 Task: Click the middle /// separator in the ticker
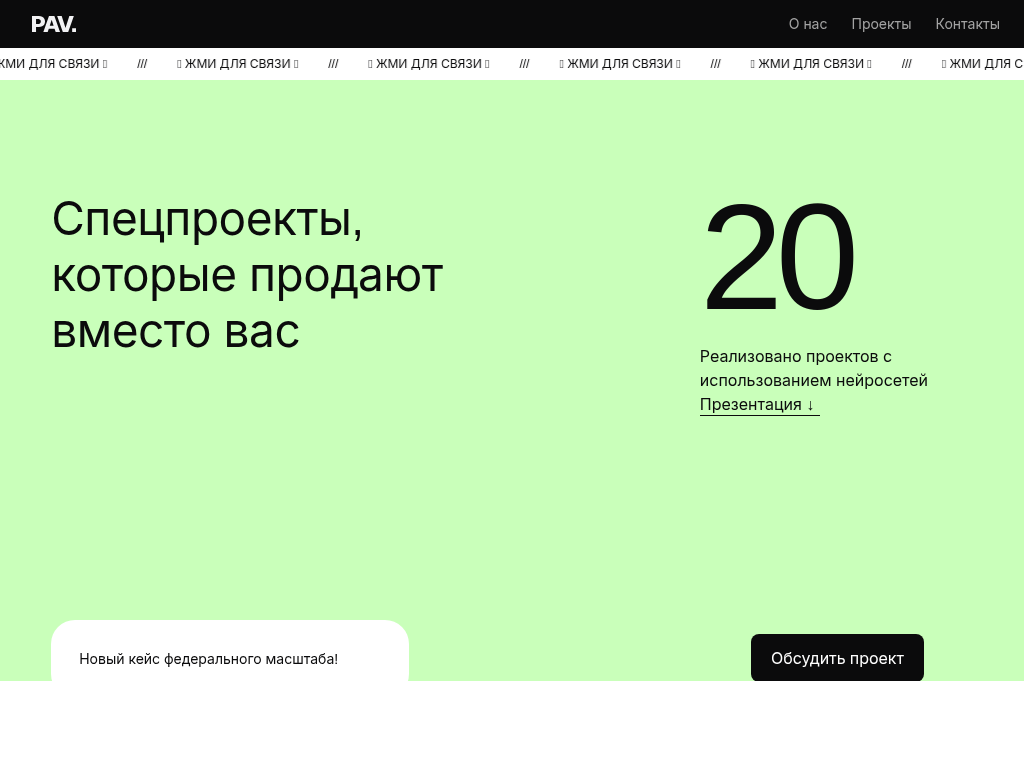(x=524, y=64)
